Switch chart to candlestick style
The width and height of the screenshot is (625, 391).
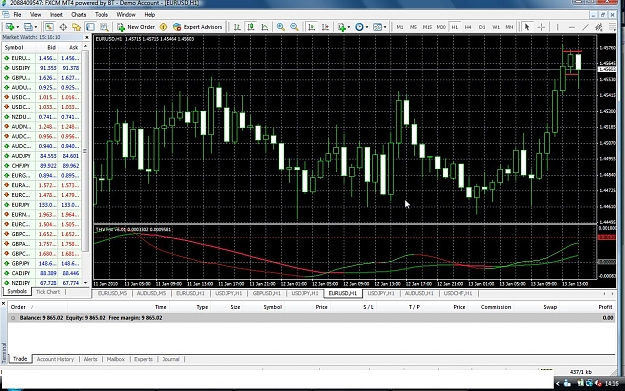[x=251, y=27]
